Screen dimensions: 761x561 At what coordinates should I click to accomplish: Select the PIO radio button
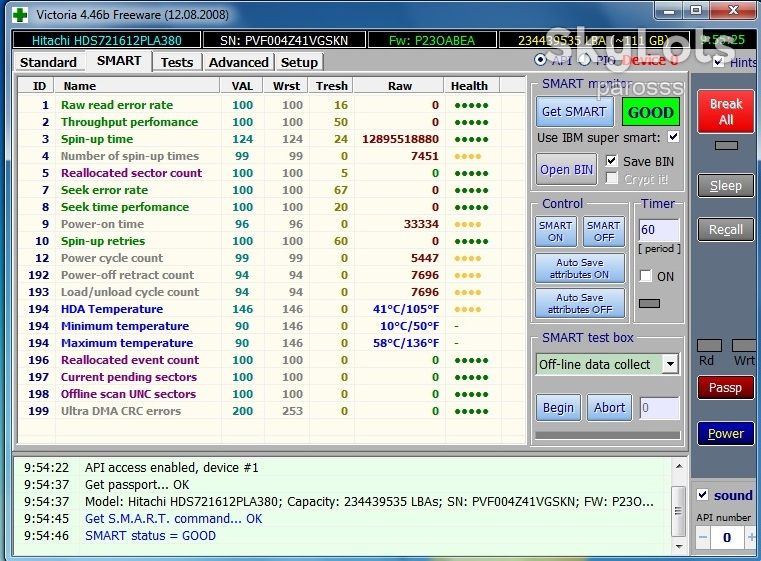585,60
